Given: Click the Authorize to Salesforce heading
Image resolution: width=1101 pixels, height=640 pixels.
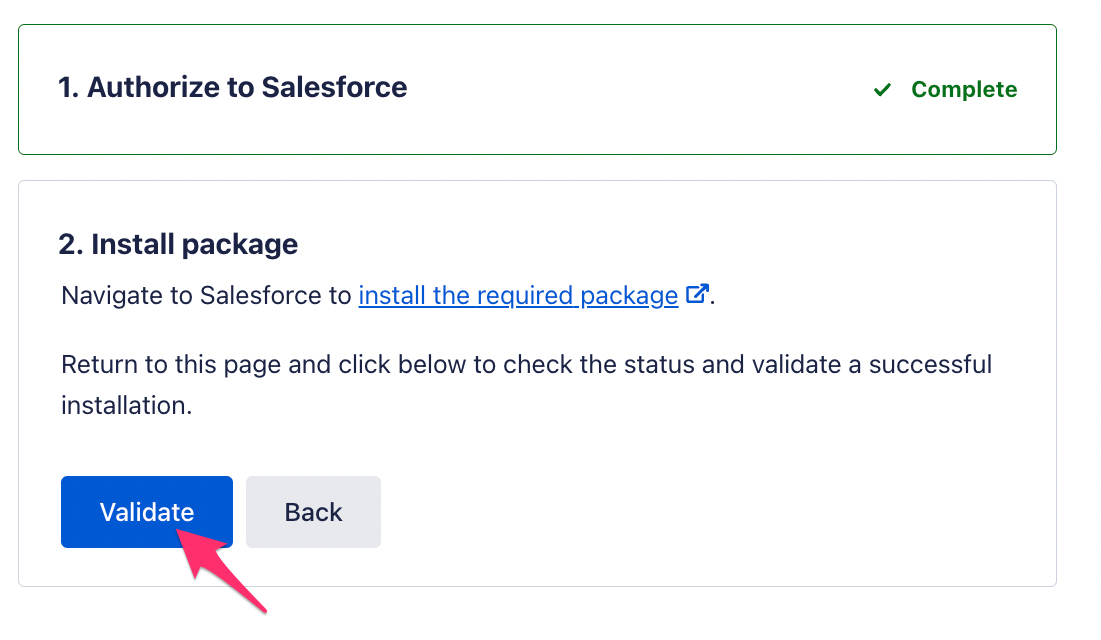Looking at the screenshot, I should click(x=232, y=87).
